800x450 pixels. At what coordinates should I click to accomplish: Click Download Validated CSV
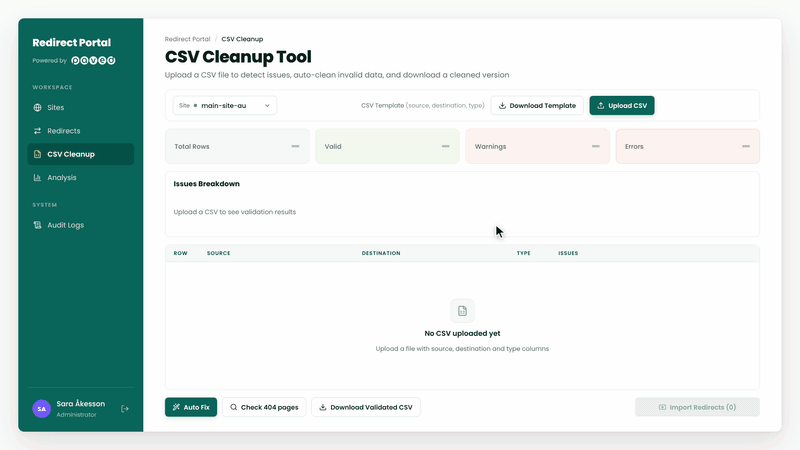coord(366,407)
